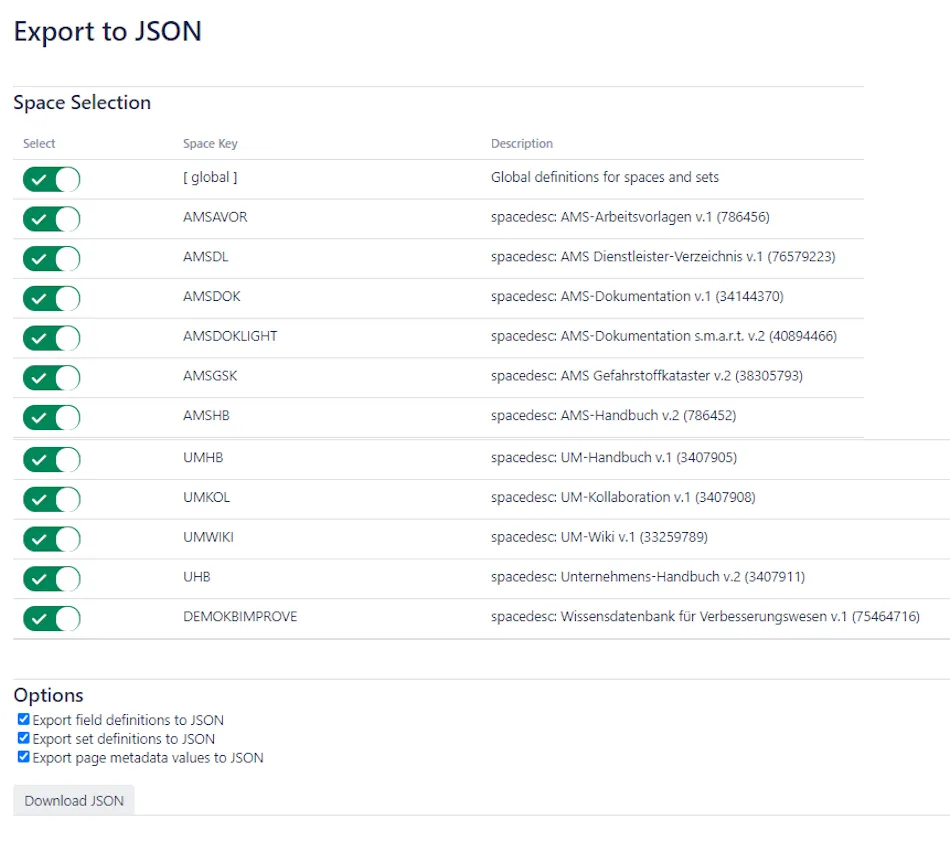Image resolution: width=950 pixels, height=851 pixels.
Task: Toggle the [ global ] space switch
Action: tap(51, 179)
